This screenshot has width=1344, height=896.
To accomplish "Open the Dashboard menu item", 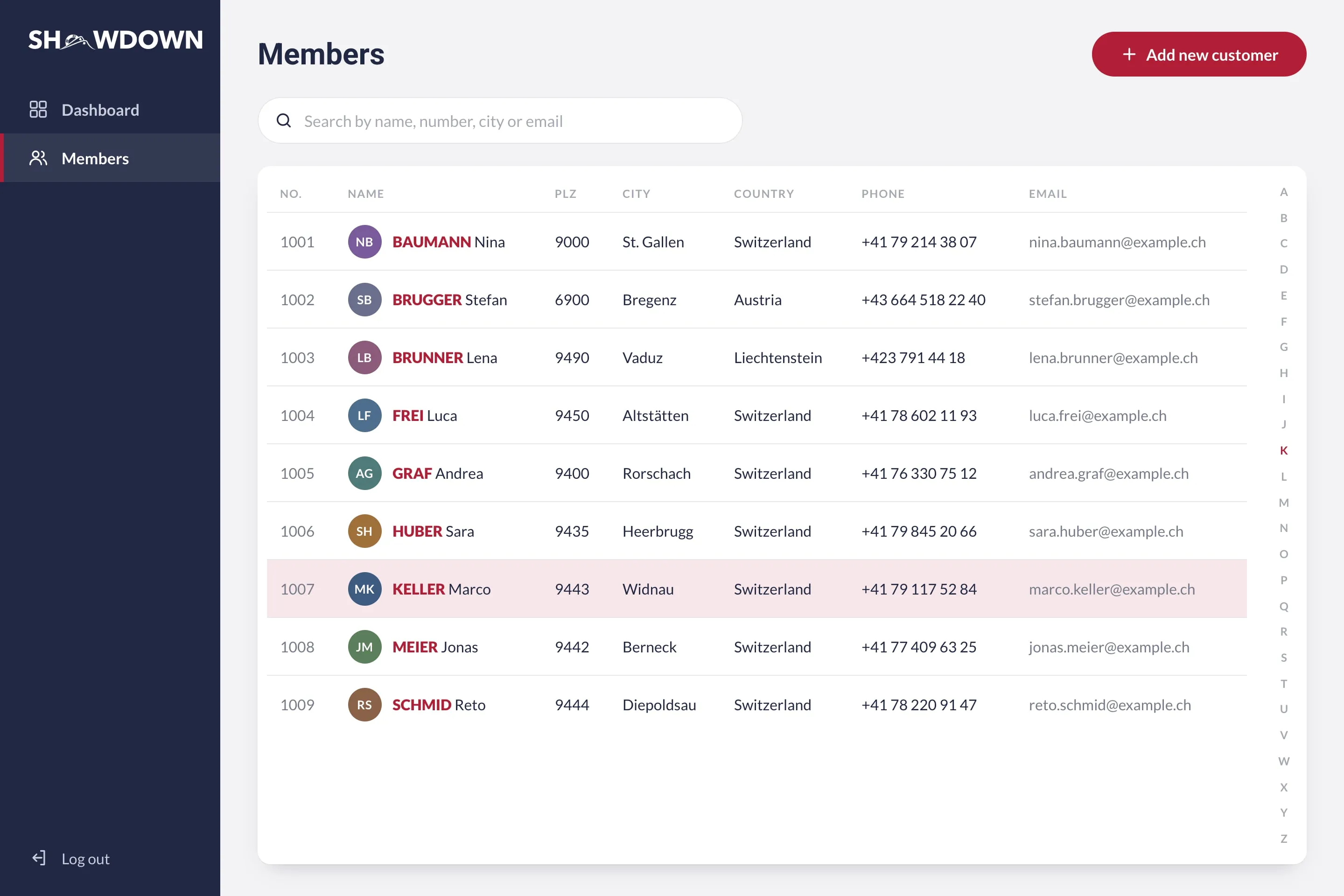I will [x=110, y=110].
